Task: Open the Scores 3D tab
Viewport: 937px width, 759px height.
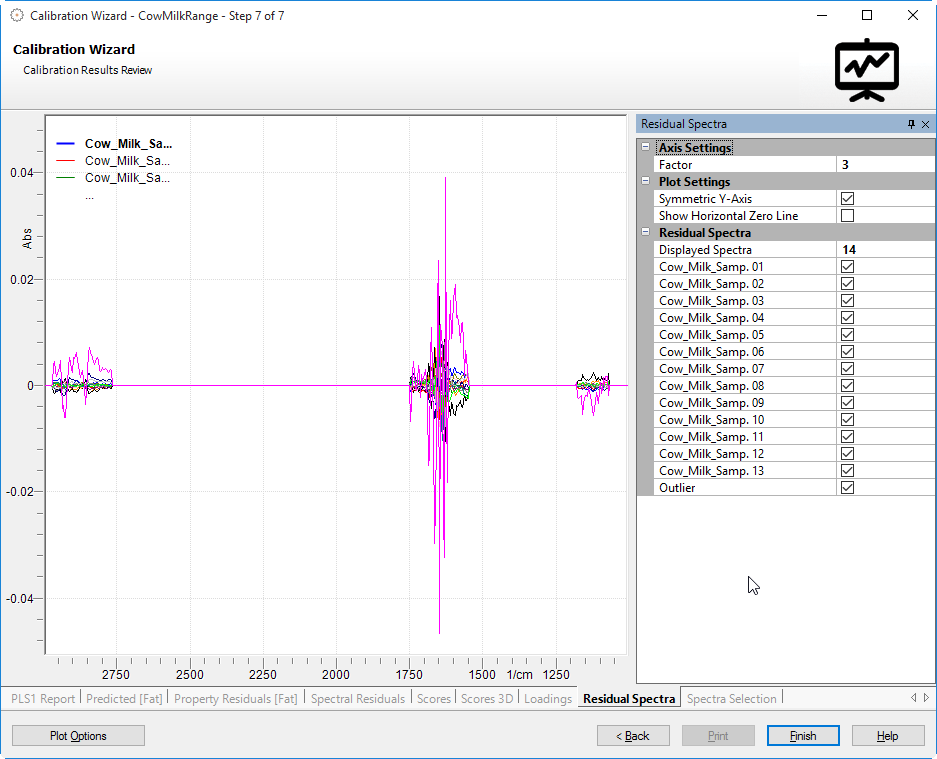Action: coord(486,699)
